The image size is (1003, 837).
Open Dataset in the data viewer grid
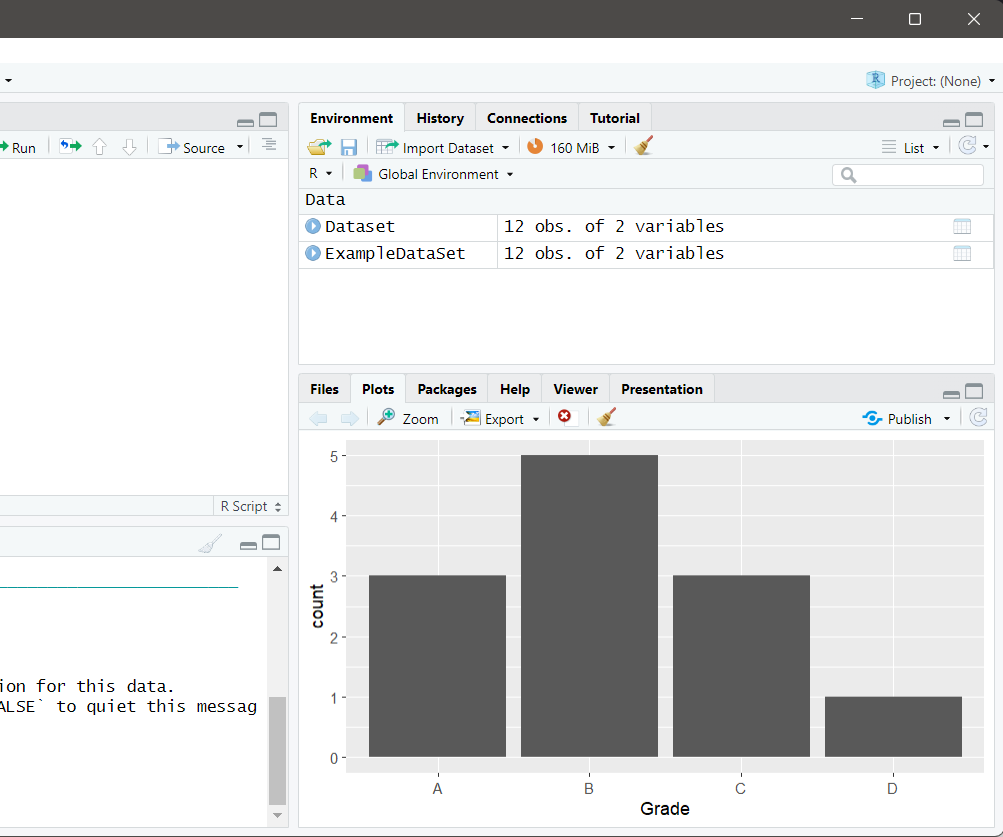pos(961,226)
